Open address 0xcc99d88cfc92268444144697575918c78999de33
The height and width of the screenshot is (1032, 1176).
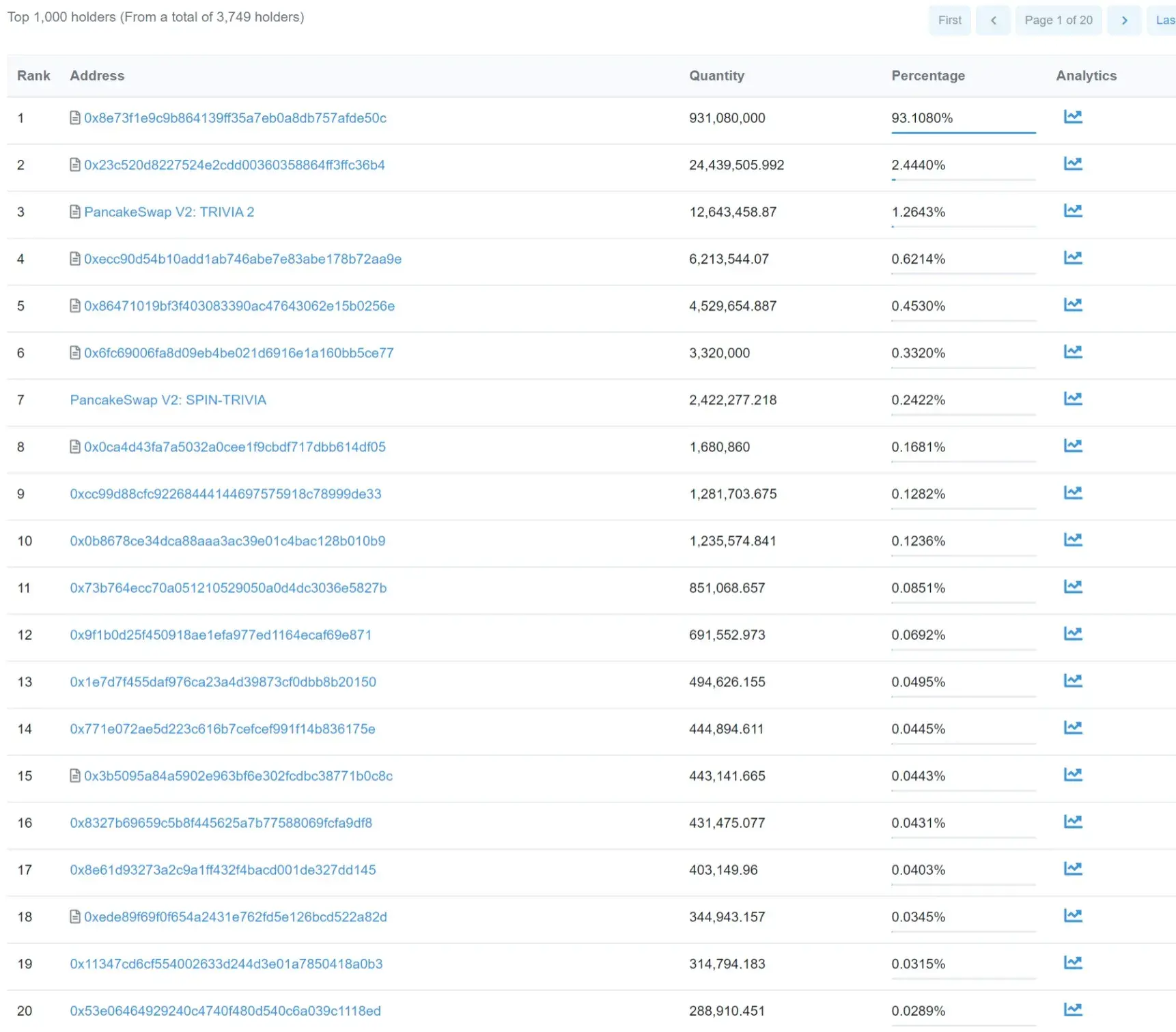point(225,494)
